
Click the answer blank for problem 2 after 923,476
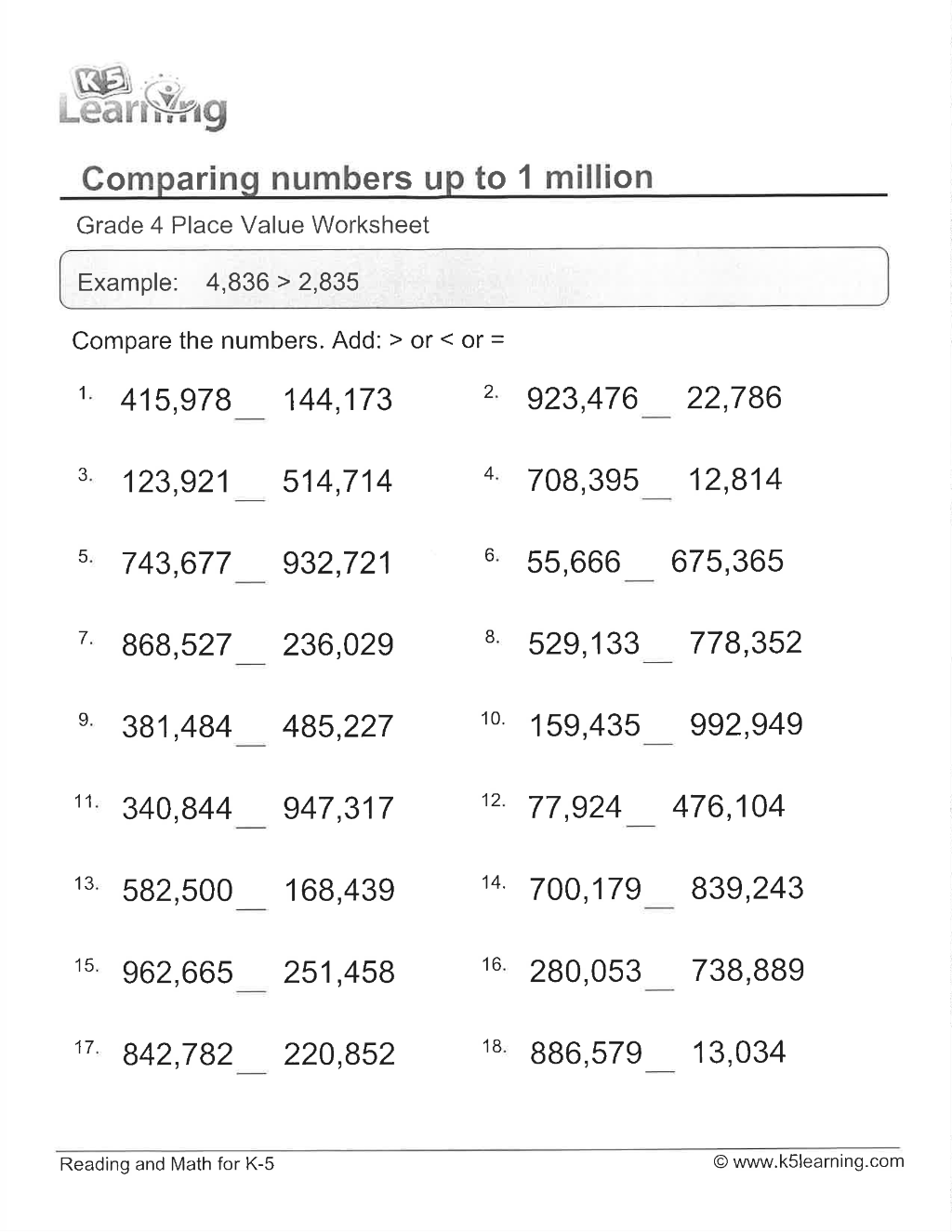click(656, 416)
